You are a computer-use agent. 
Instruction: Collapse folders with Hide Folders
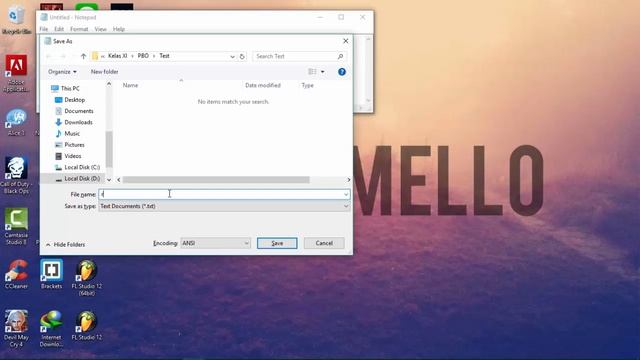pyautogui.click(x=65, y=244)
